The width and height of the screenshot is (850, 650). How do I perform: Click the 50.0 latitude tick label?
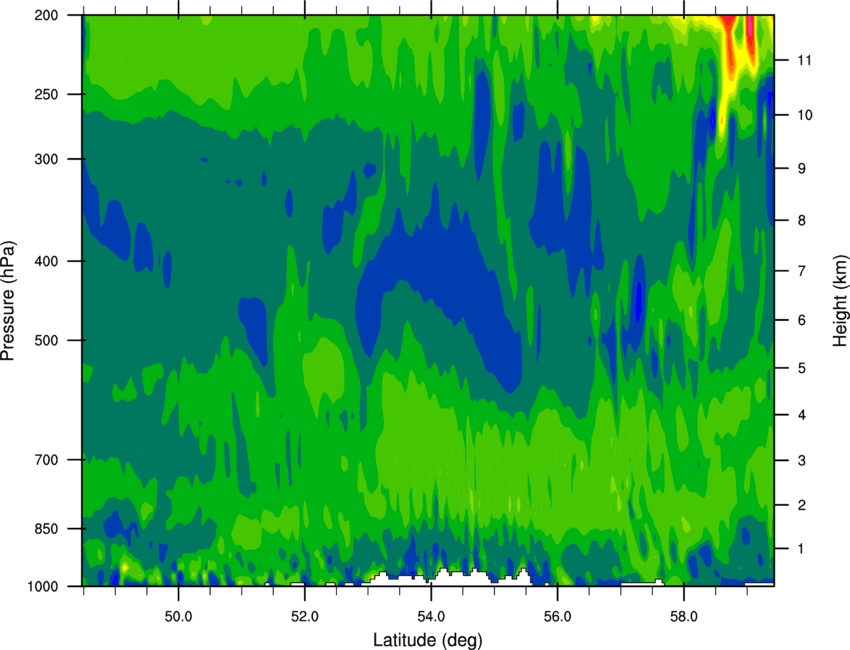[178, 617]
